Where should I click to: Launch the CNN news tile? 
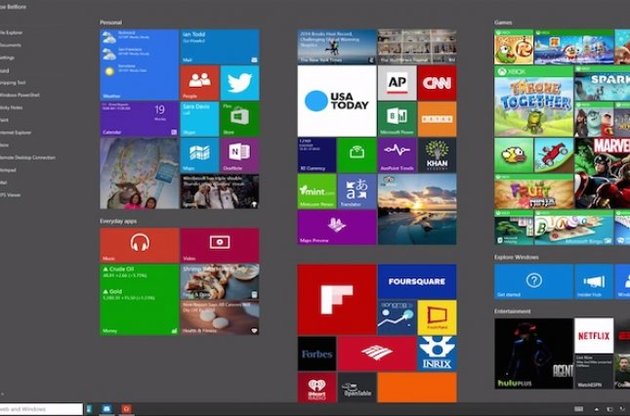[x=435, y=82]
